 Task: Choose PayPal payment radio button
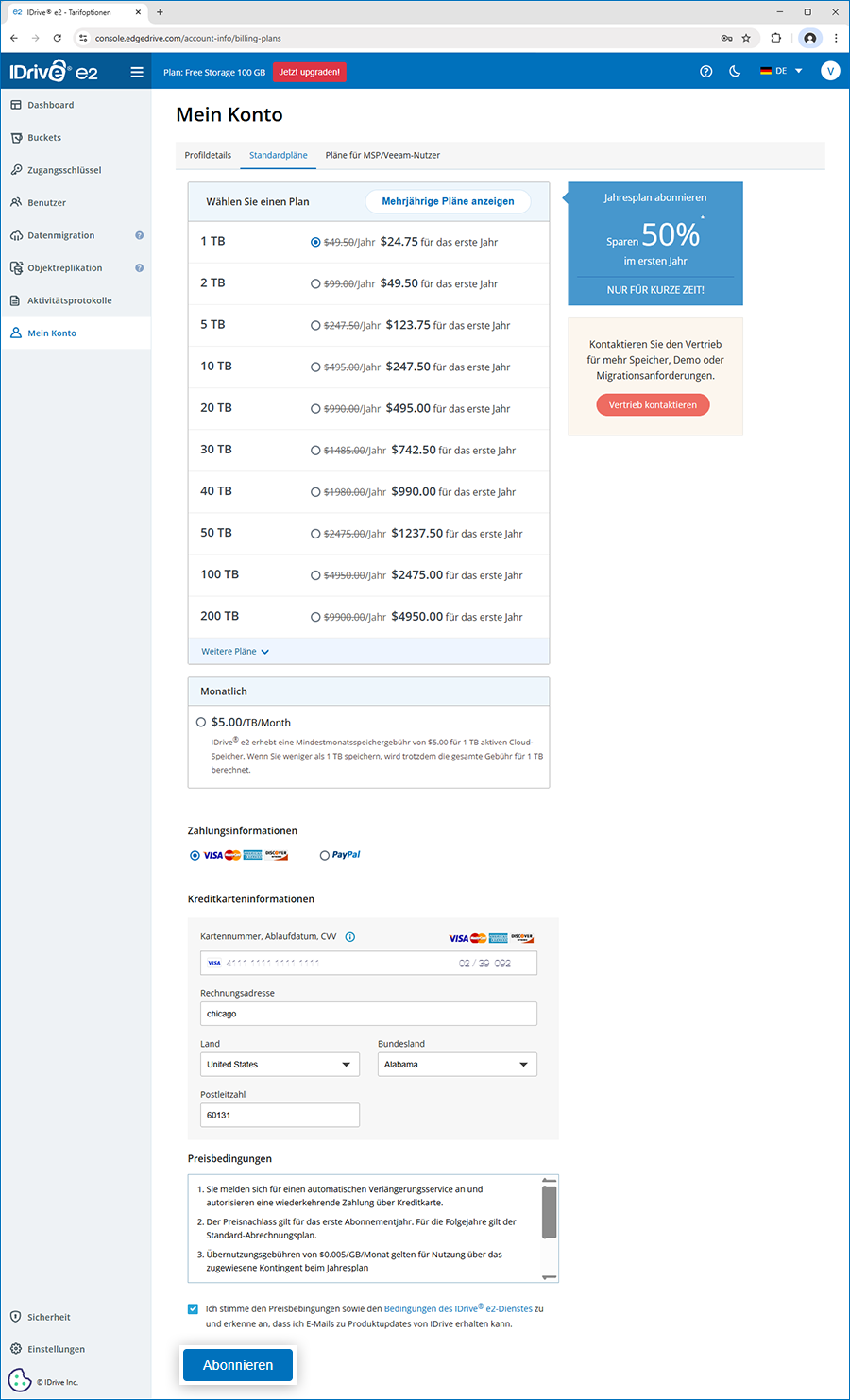pos(325,856)
